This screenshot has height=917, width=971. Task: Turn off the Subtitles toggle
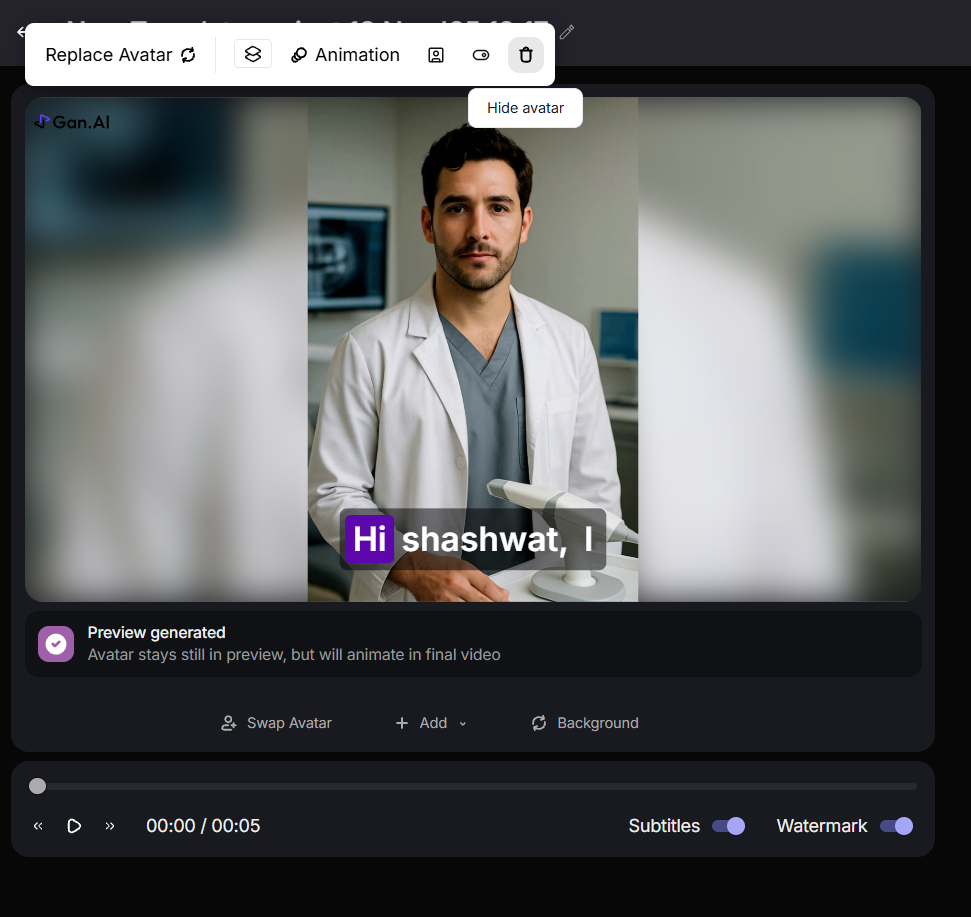pyautogui.click(x=728, y=826)
